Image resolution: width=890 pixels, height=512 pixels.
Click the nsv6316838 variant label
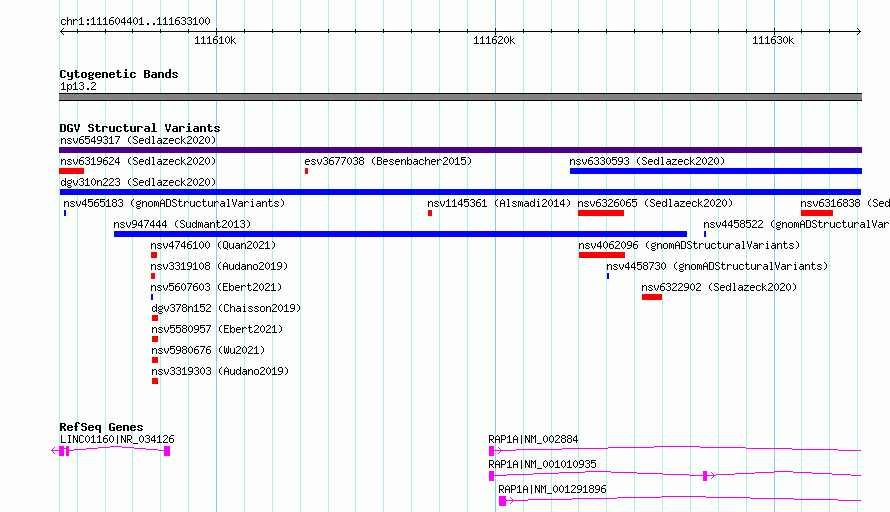pos(845,203)
